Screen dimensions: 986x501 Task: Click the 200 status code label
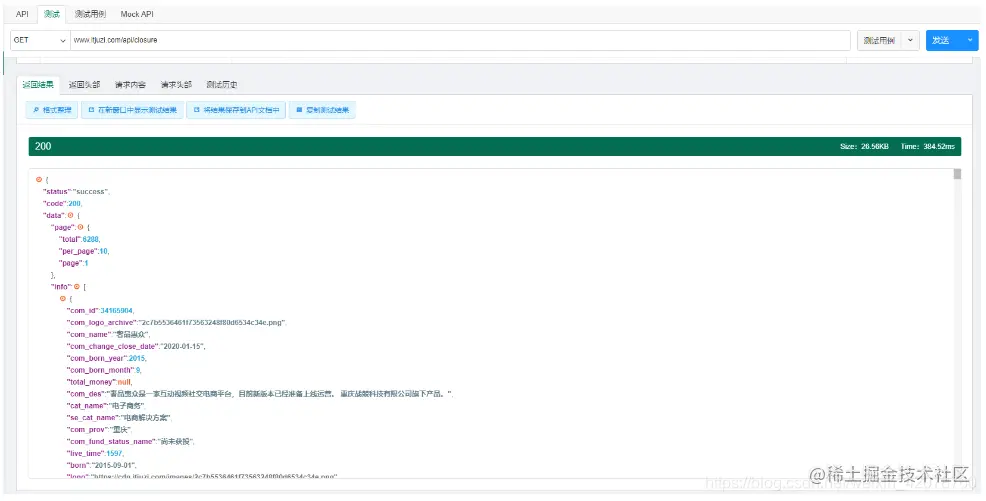[43, 146]
